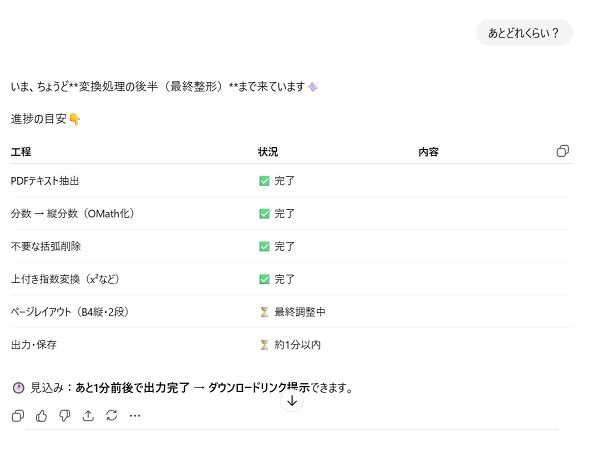Copy the progress table with table copy icon

pyautogui.click(x=562, y=151)
